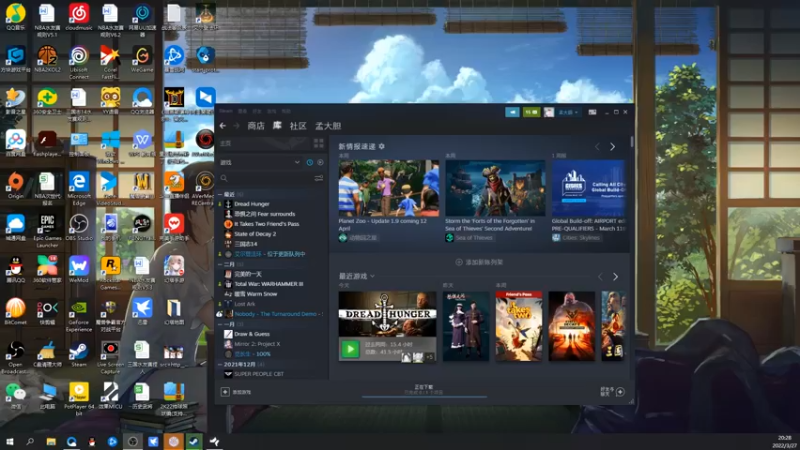This screenshot has width=800, height=450.
Task: Switch library to grid view icon
Action: click(x=319, y=143)
